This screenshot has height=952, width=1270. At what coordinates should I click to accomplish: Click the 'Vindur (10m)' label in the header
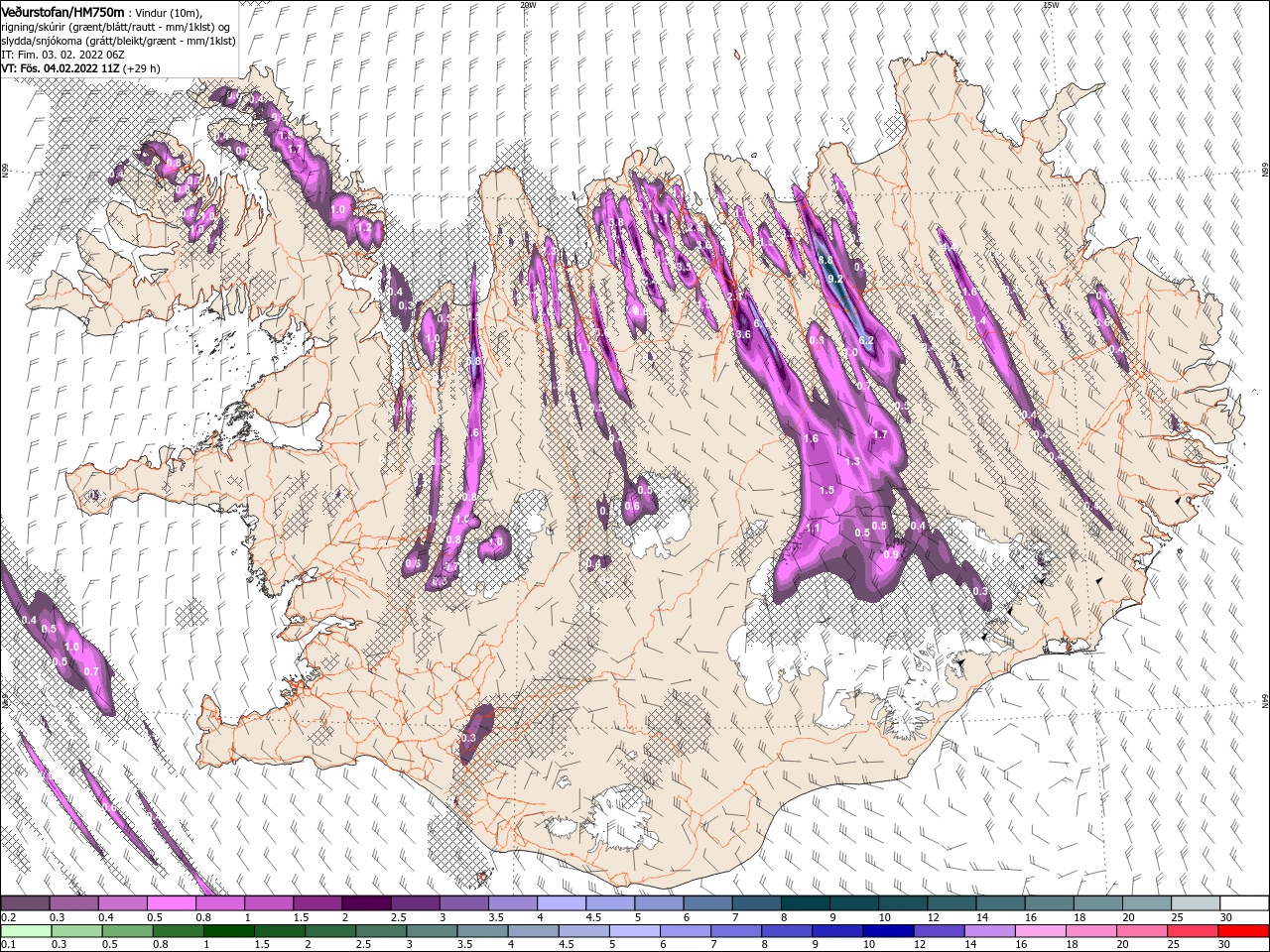[x=168, y=12]
